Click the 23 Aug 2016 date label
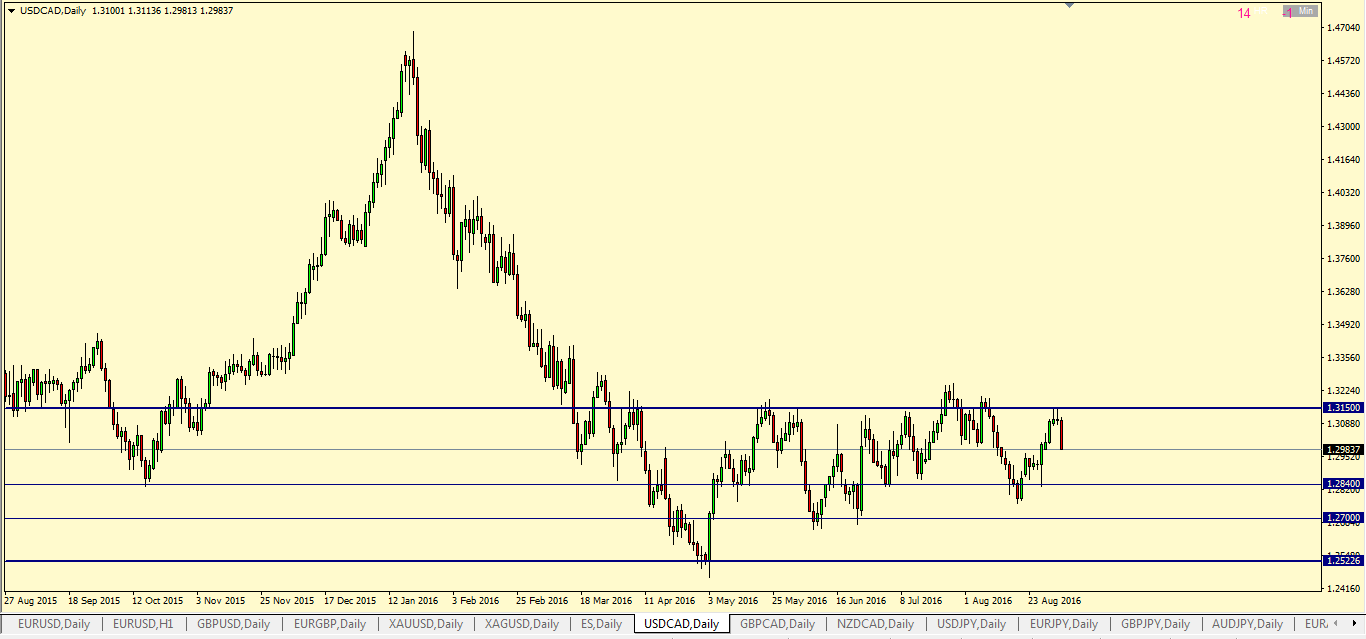Image resolution: width=1366 pixels, height=639 pixels. tap(1055, 601)
